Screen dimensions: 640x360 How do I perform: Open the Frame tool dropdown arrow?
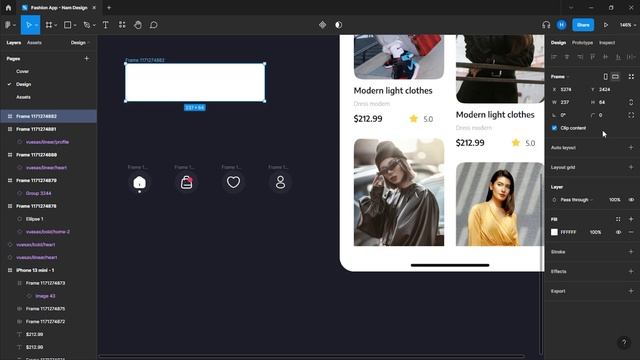[56, 25]
